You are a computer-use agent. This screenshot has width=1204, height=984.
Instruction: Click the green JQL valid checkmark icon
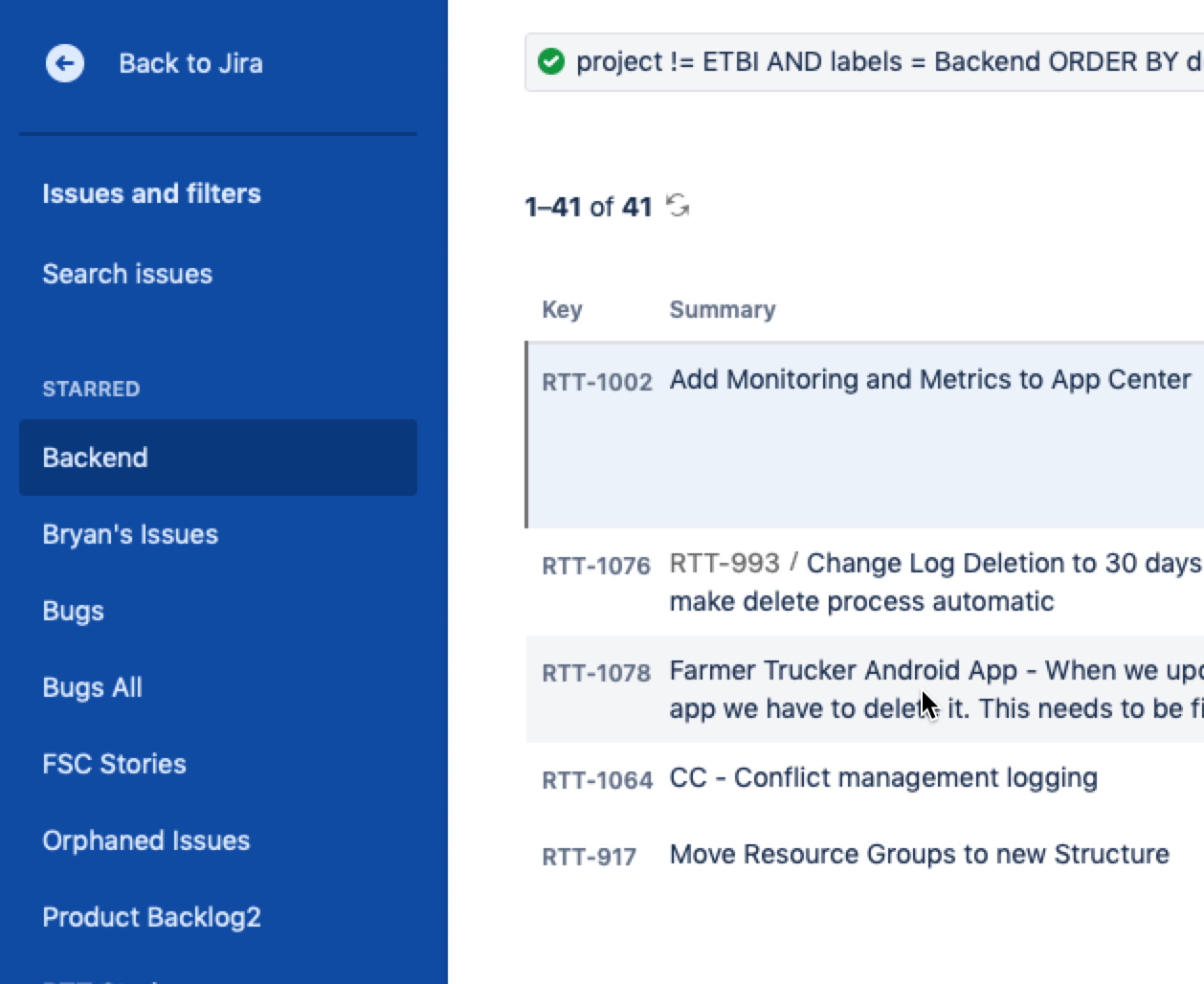click(551, 62)
